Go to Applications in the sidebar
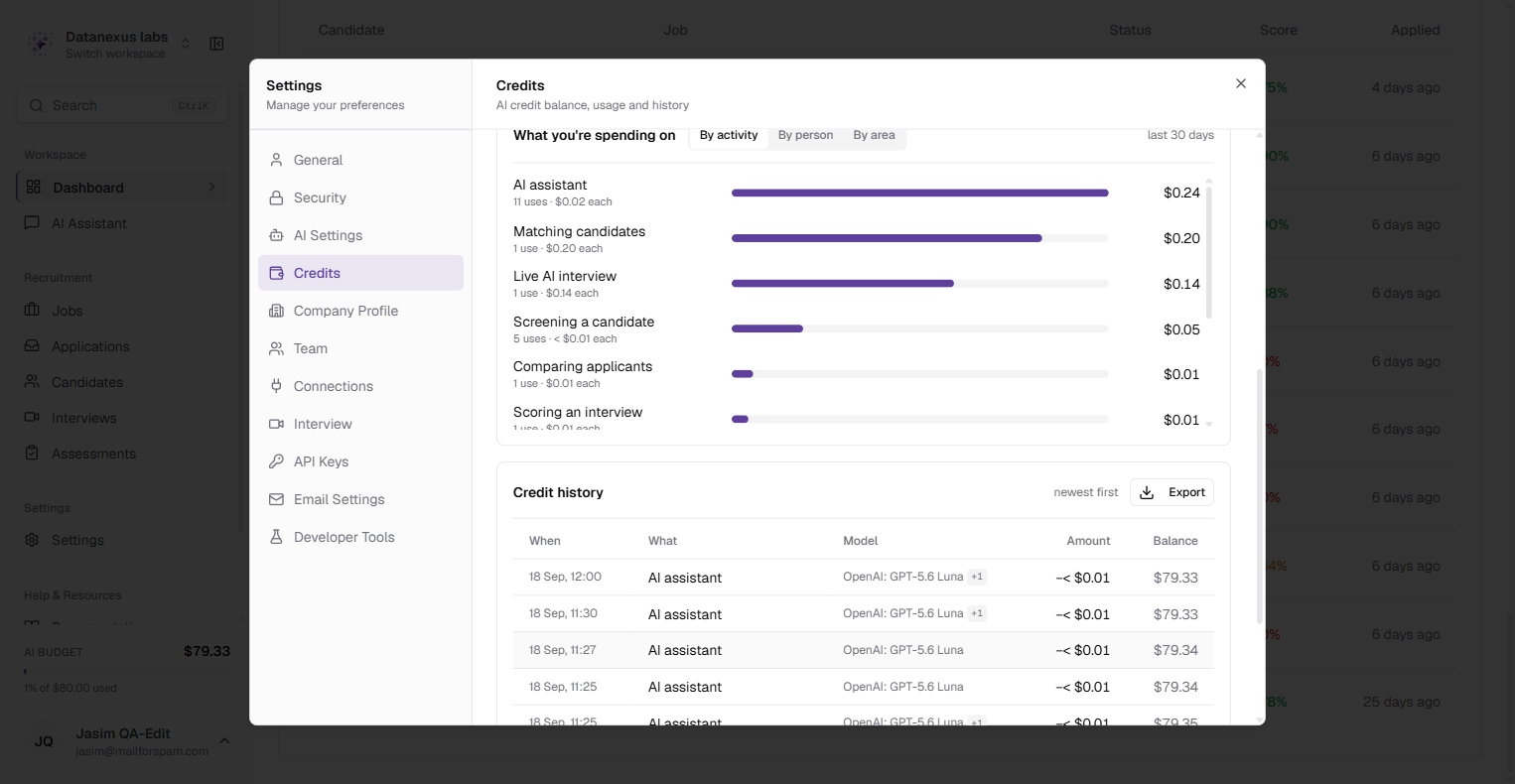 coord(122,346)
